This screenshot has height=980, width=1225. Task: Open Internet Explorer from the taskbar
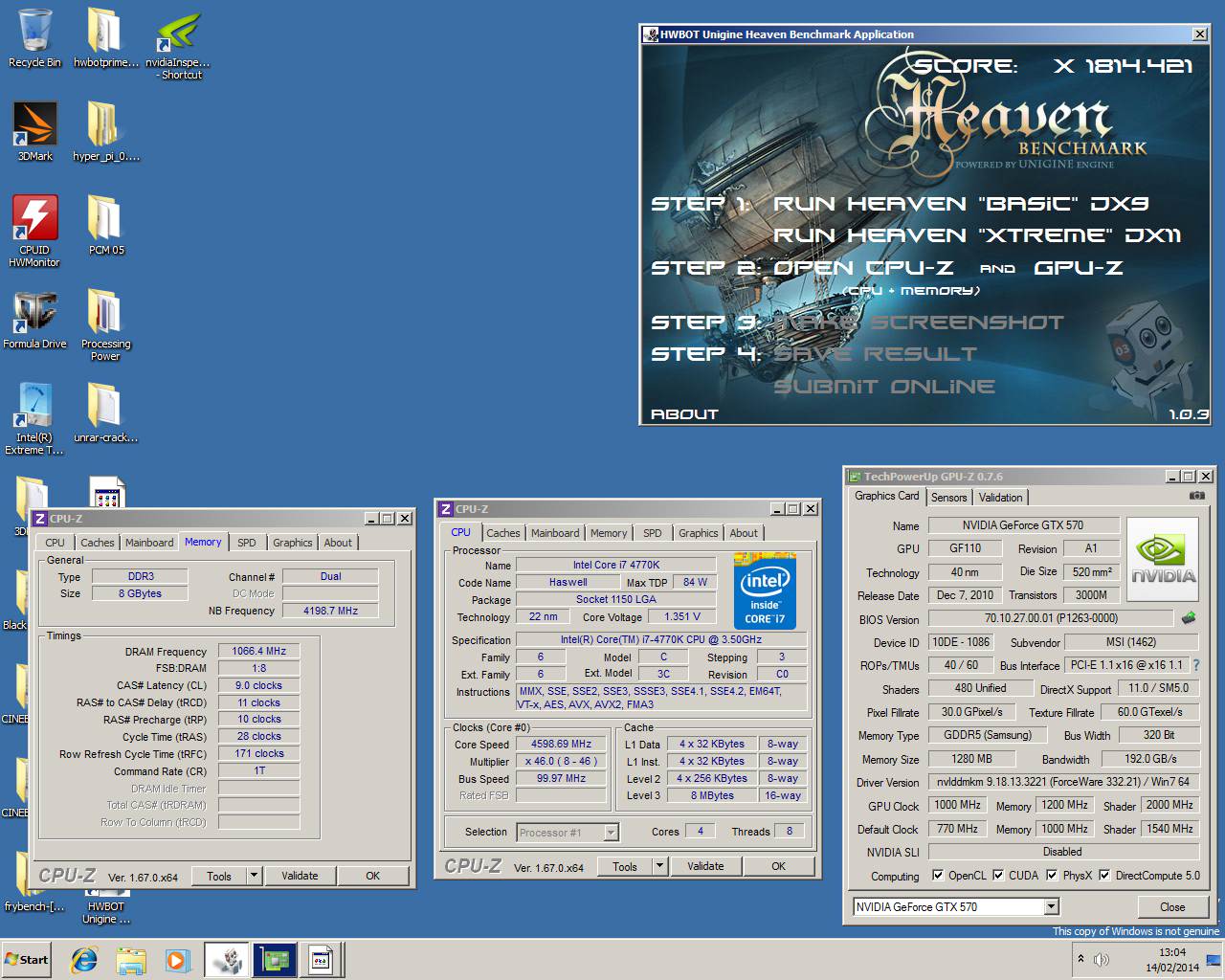click(x=84, y=960)
